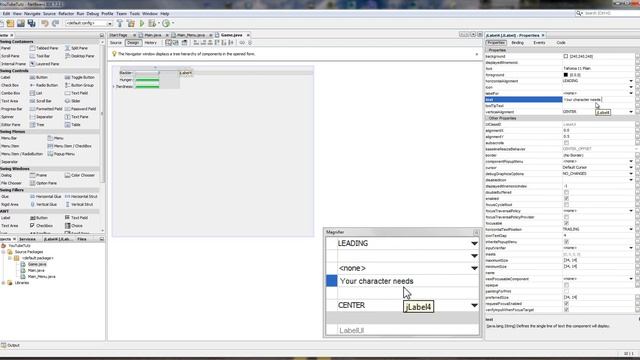
Task: Click the Save All toolbar icon
Action: pos(31,24)
